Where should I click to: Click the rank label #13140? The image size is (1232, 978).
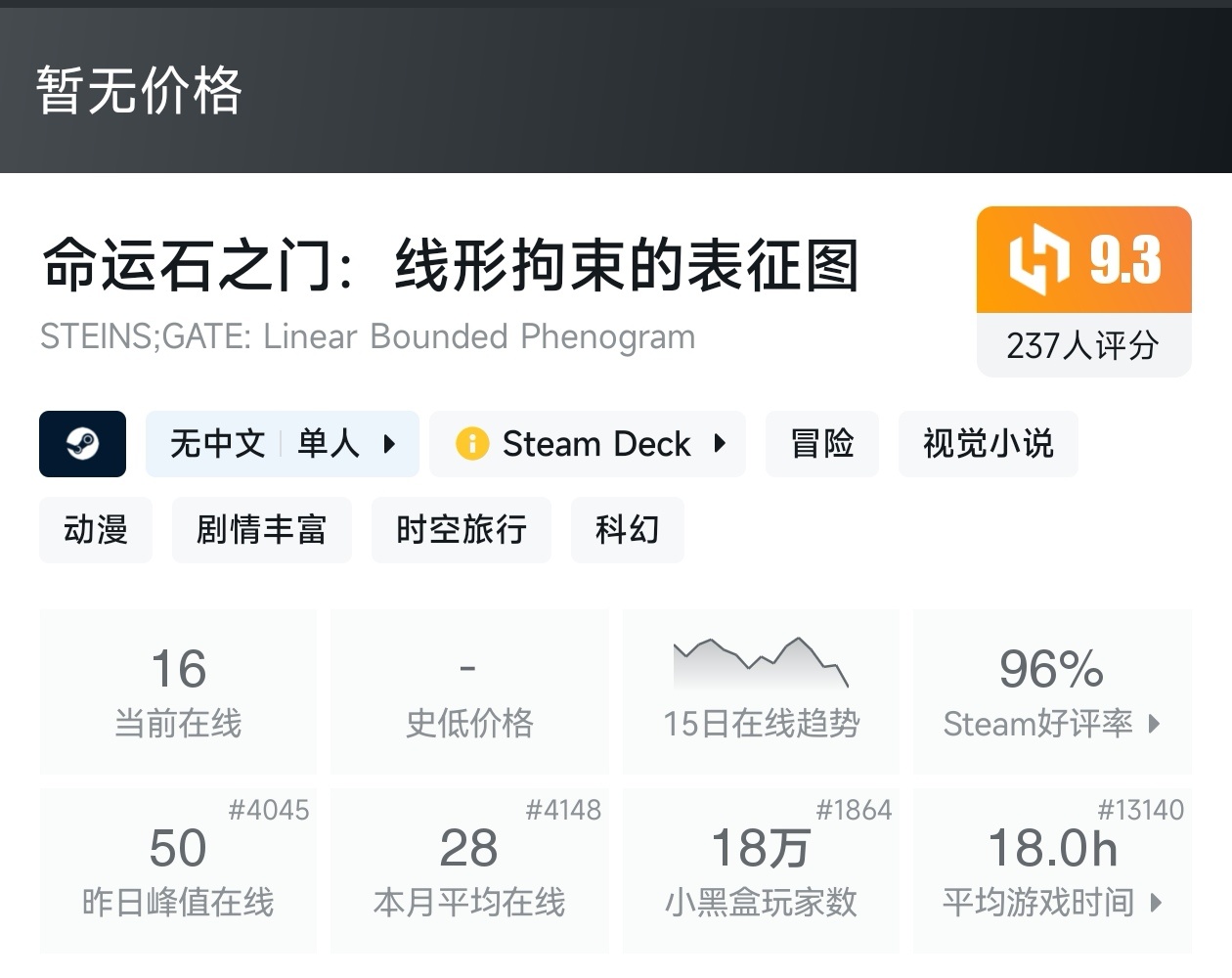coord(1140,810)
